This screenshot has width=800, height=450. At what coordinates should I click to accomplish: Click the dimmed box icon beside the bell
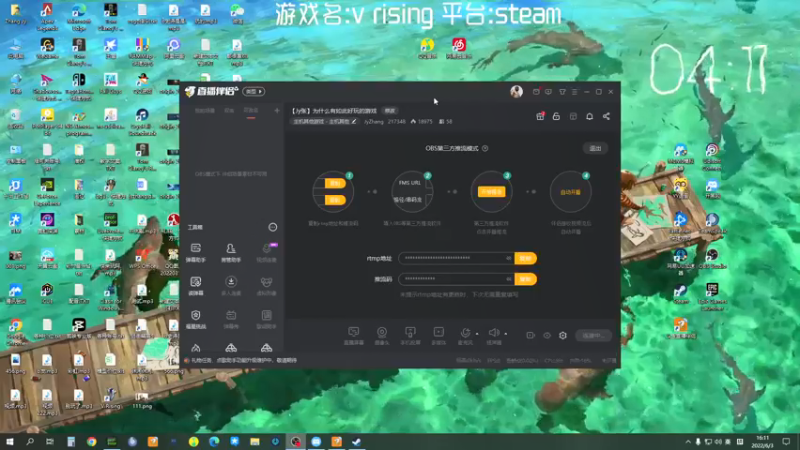point(573,116)
